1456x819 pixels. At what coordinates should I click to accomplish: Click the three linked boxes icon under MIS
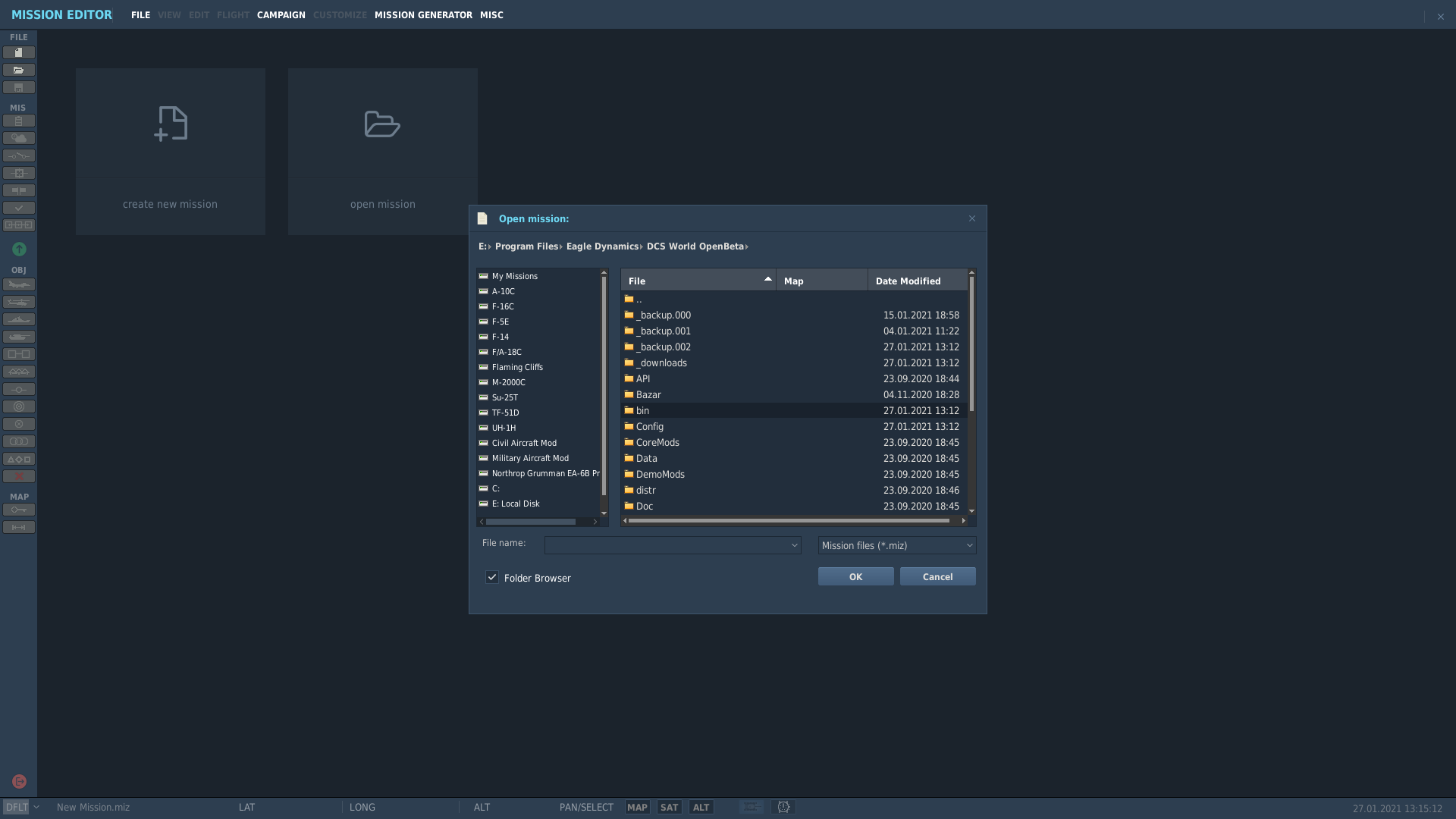coord(19,225)
